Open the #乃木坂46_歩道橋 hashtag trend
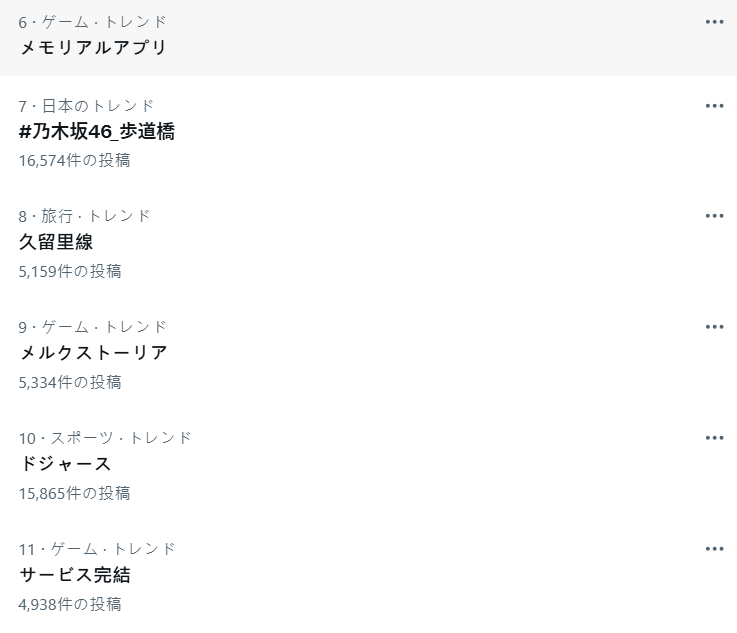The image size is (737, 633). click(x=97, y=131)
